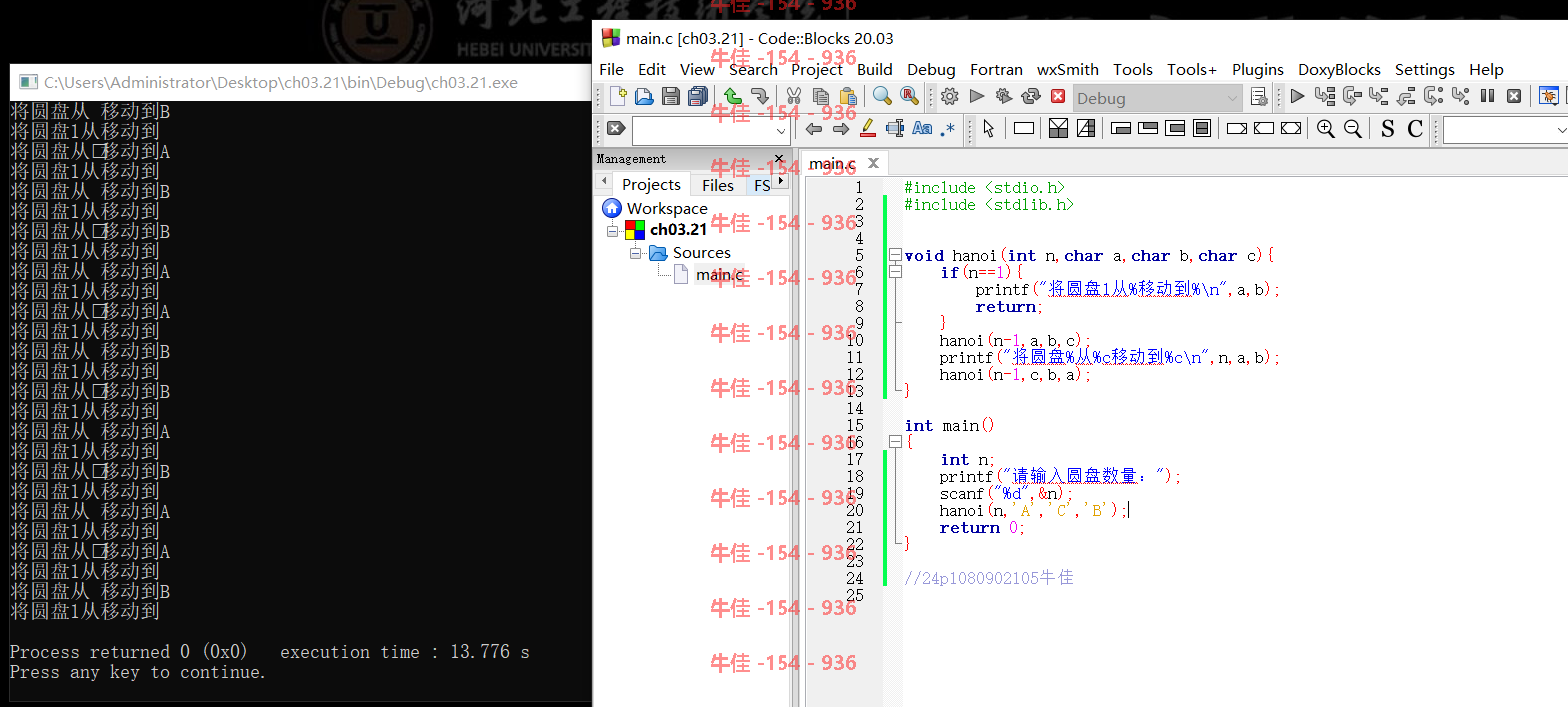The width and height of the screenshot is (1568, 707).
Task: Open Find with magnifier icon
Action: 882,97
